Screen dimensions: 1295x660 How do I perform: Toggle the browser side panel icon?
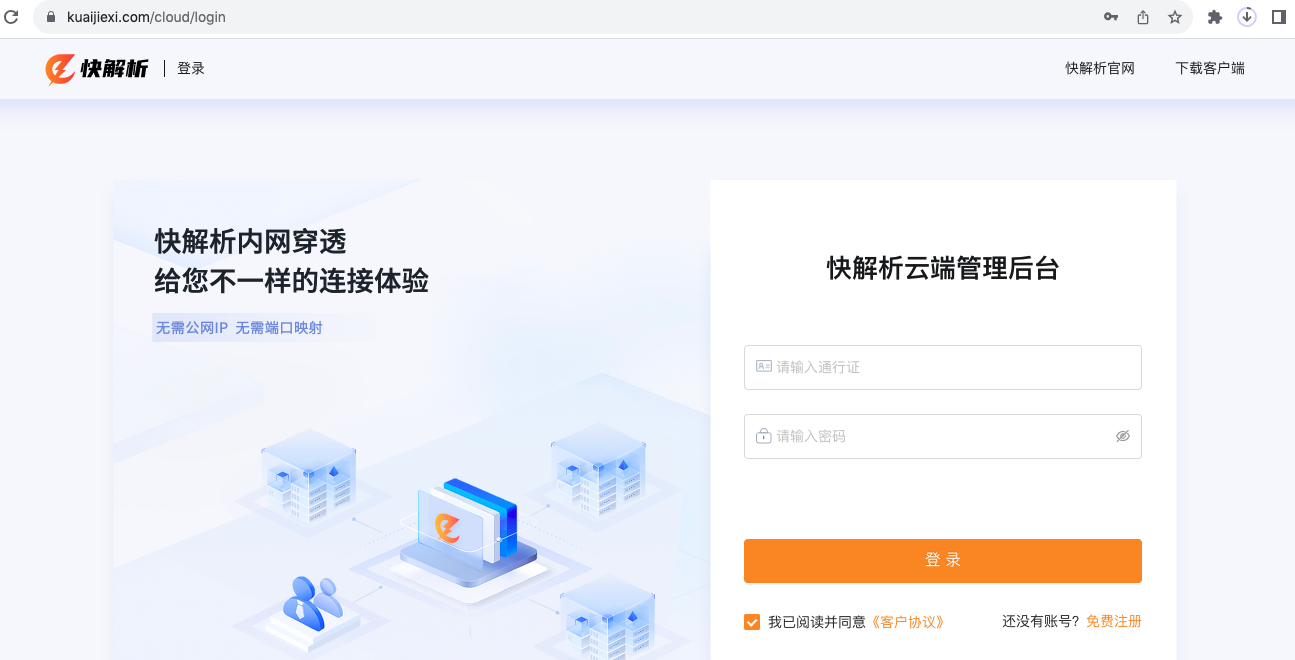(1278, 17)
